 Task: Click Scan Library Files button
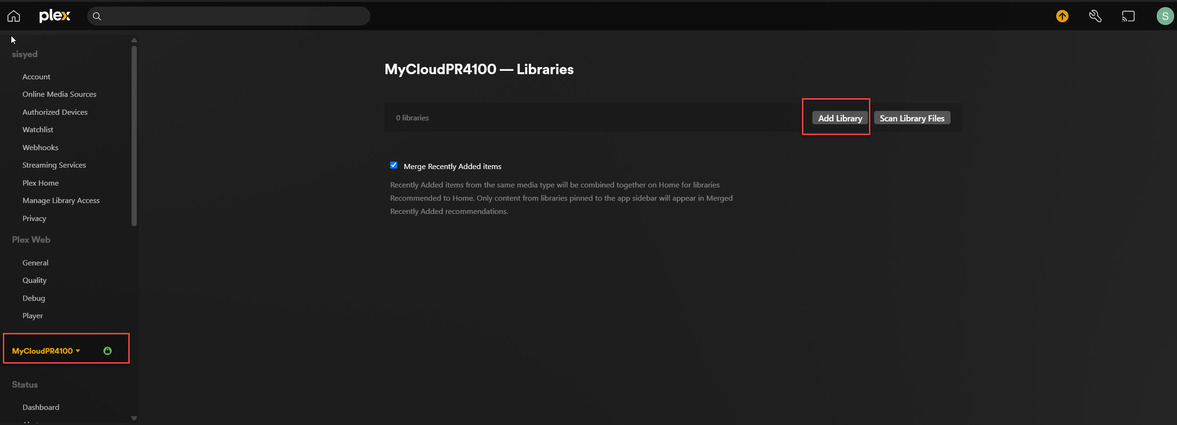(x=912, y=118)
